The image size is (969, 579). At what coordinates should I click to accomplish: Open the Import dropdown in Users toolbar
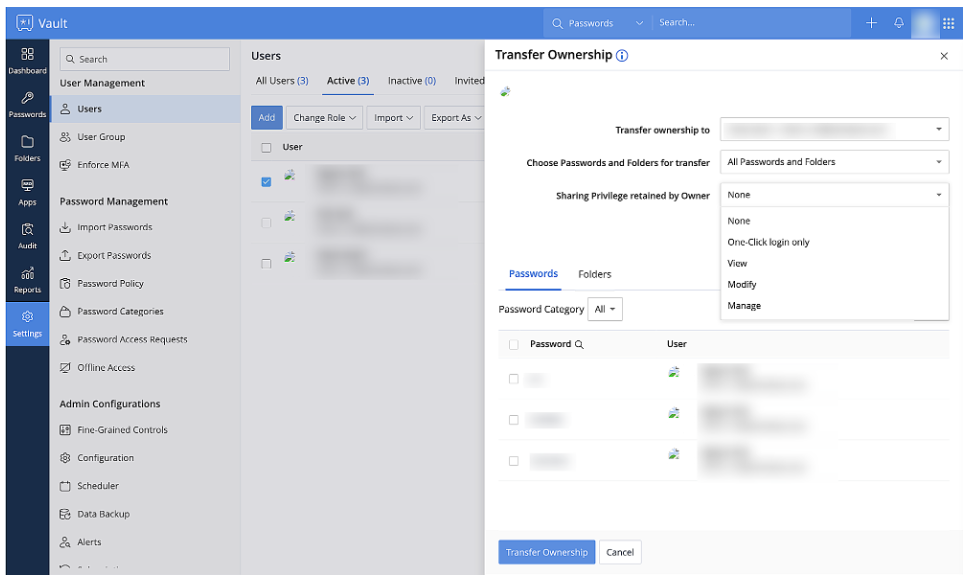tap(393, 117)
